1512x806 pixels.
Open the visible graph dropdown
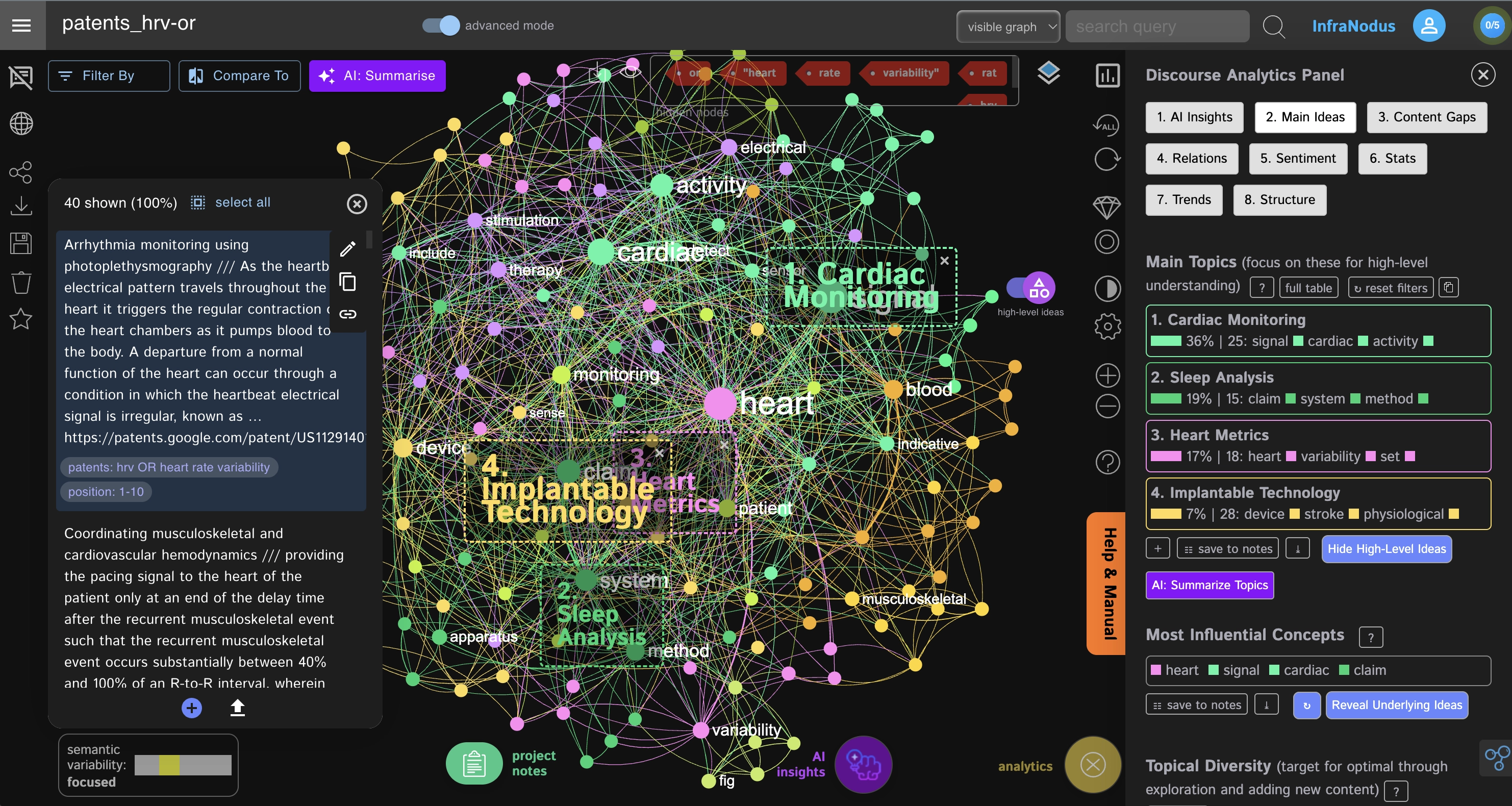(1008, 27)
